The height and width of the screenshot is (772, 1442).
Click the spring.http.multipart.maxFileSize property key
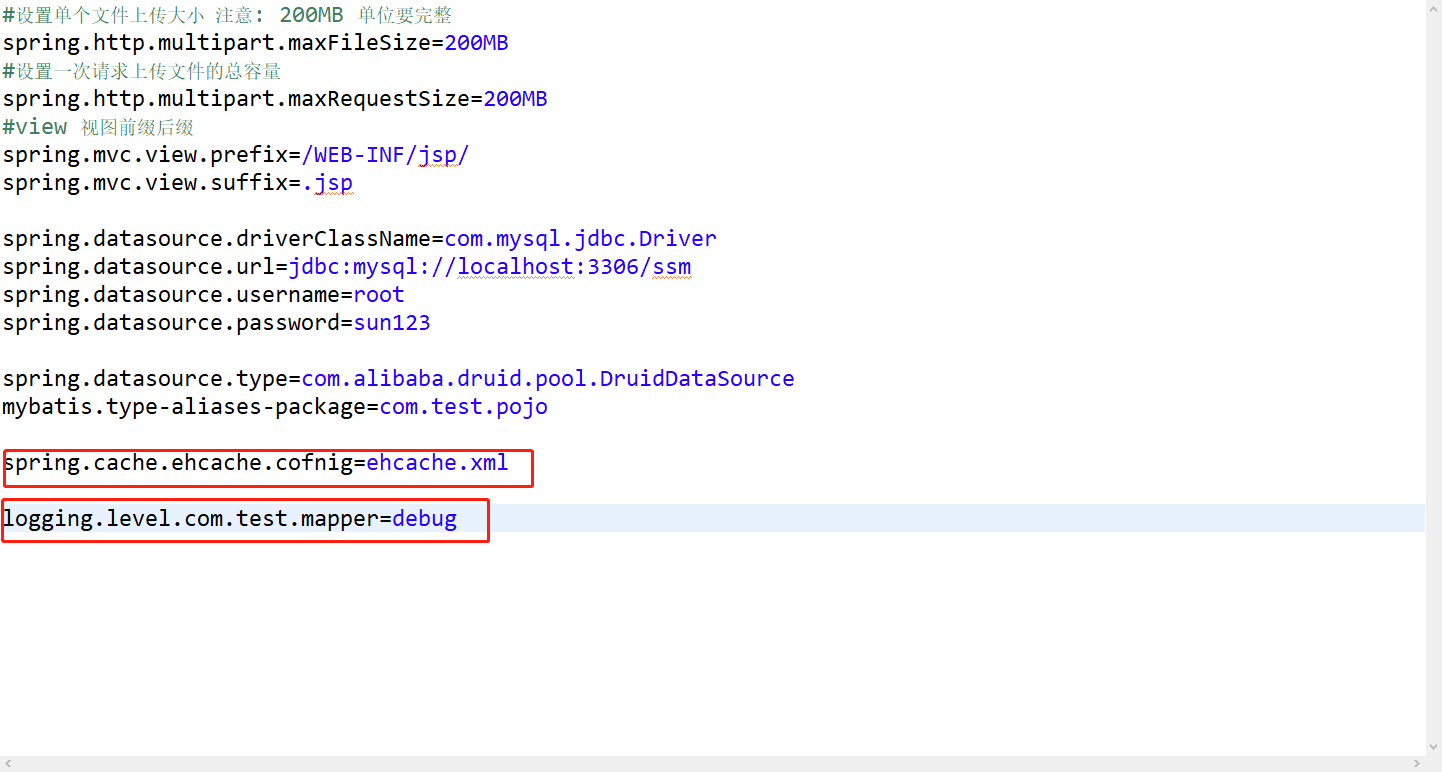217,43
